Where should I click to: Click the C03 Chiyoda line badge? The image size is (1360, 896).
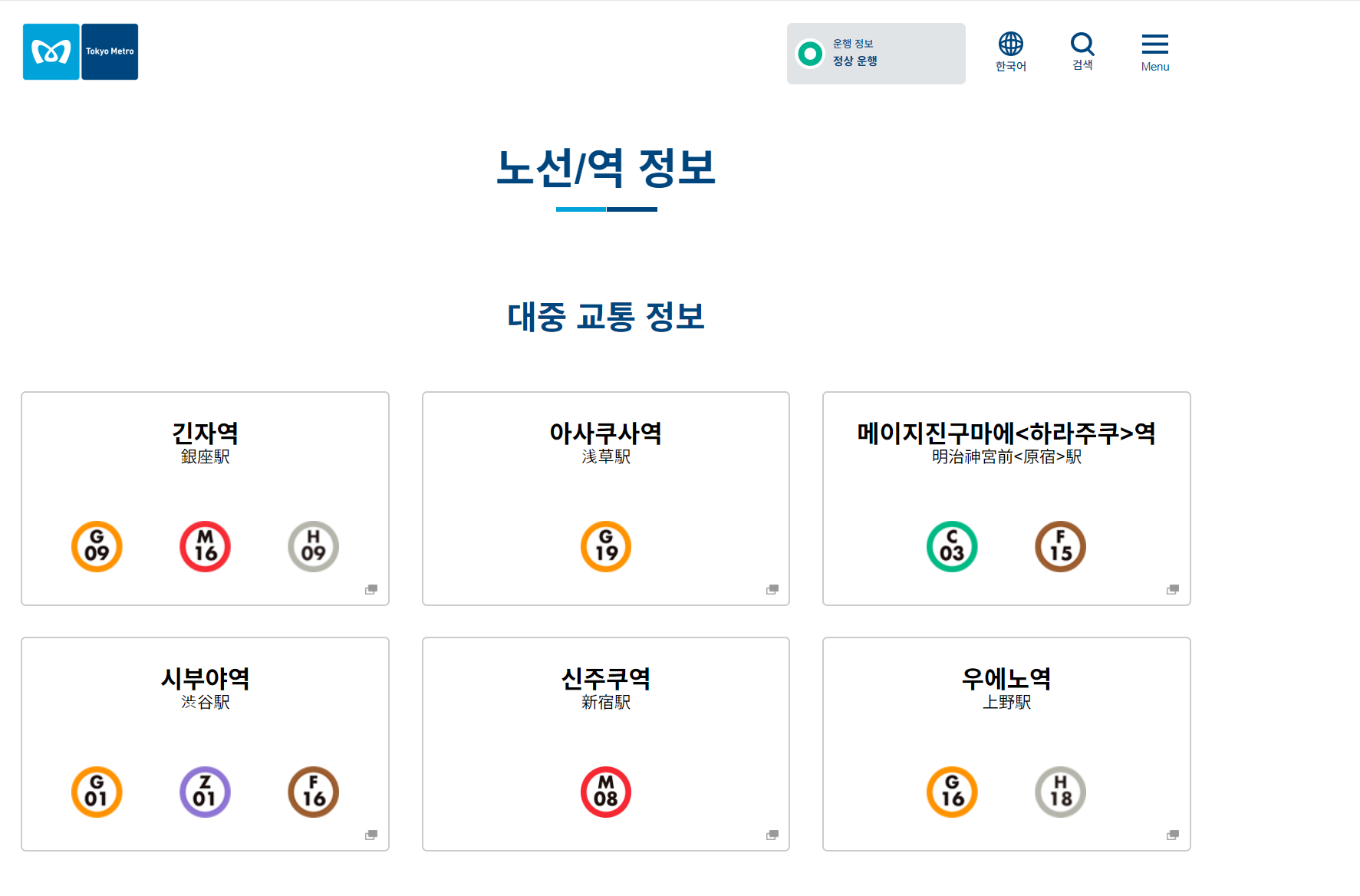tap(952, 546)
